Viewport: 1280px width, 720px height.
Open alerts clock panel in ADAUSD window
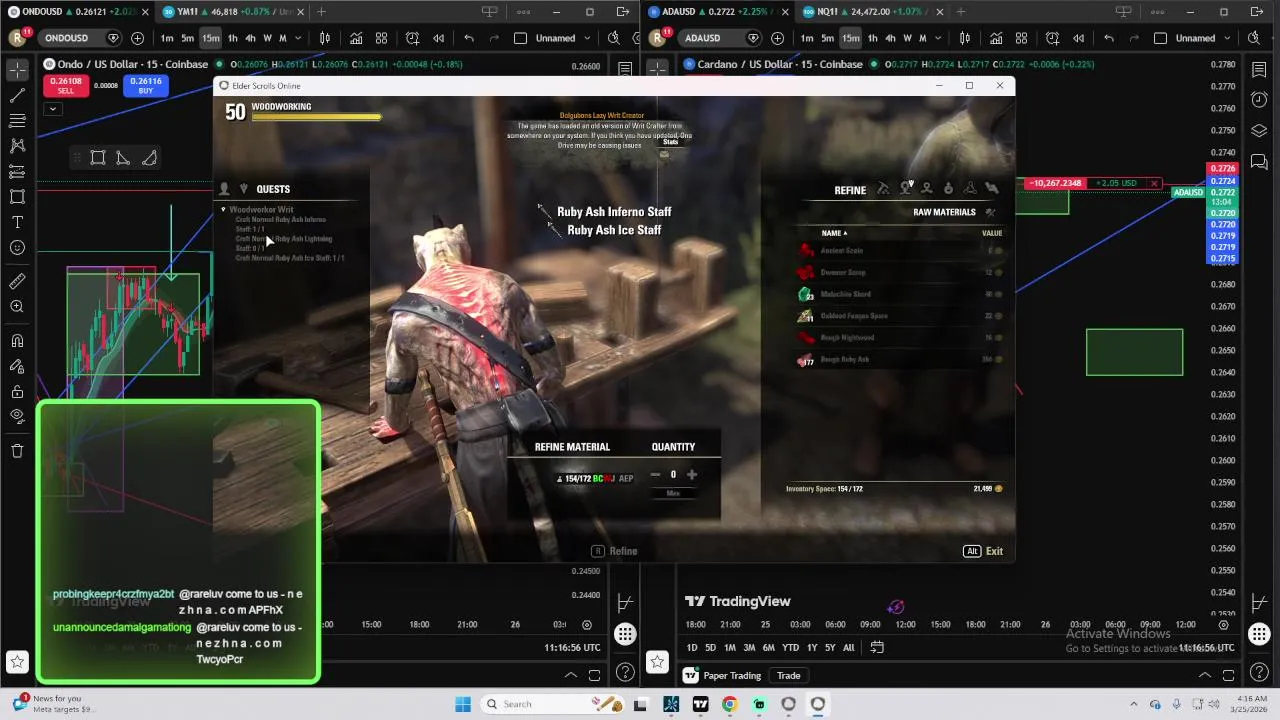(x=1259, y=100)
